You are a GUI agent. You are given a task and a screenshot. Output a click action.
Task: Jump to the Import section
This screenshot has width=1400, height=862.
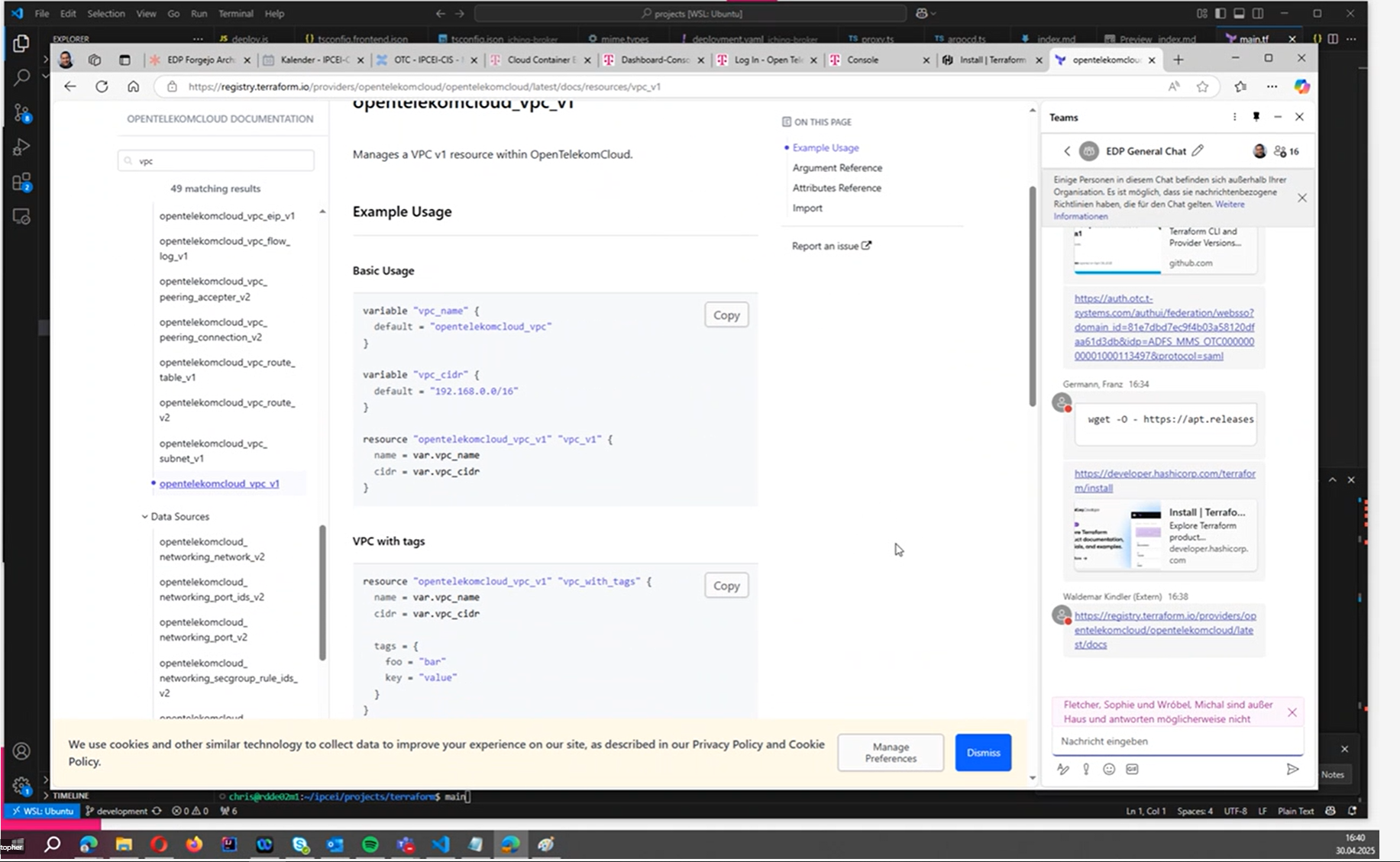point(807,208)
